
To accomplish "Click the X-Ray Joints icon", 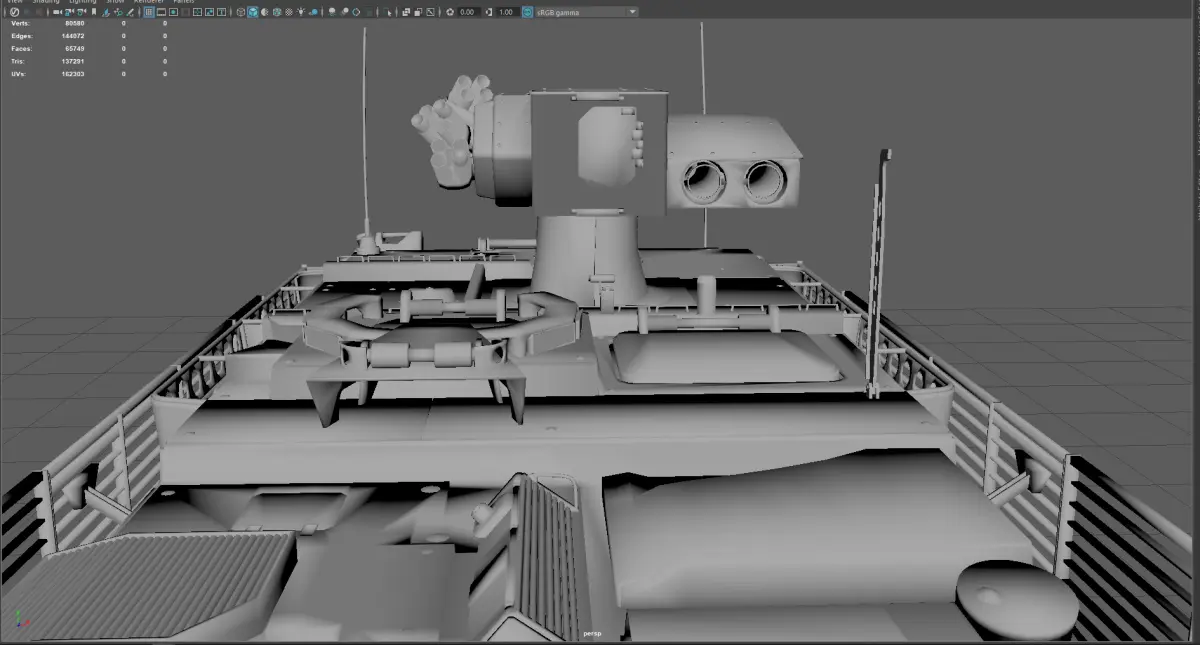I will pyautogui.click(x=430, y=12).
